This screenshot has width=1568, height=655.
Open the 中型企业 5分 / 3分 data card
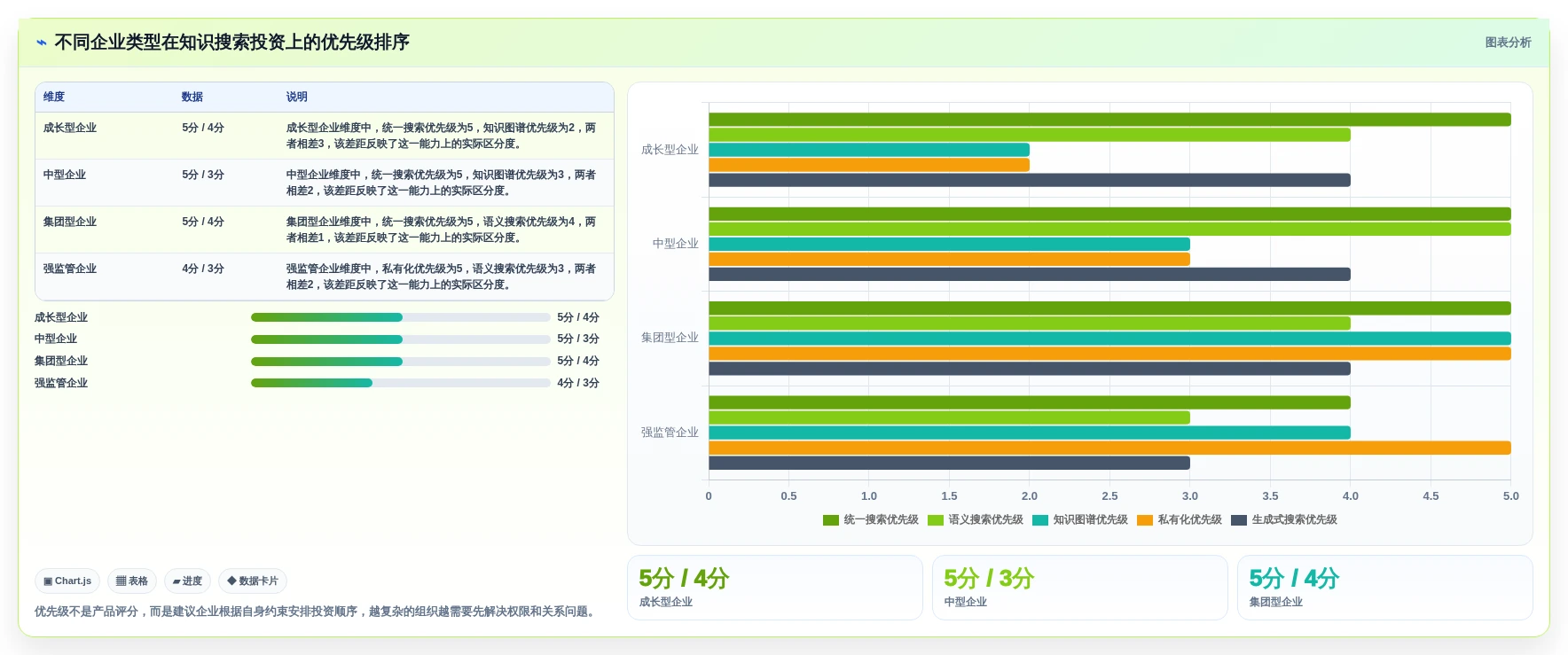(x=1080, y=588)
